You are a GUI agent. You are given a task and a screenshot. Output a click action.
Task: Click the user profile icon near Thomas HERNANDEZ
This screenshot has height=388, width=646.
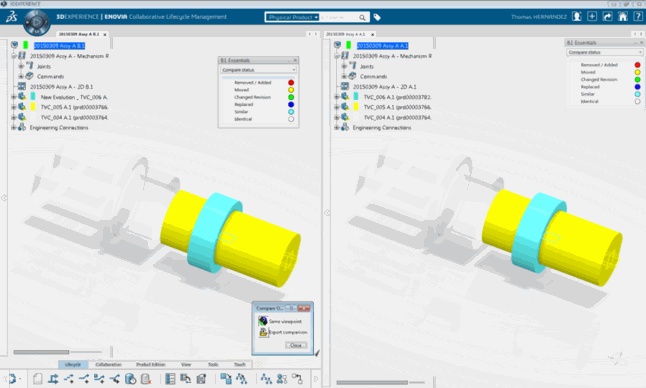pos(577,16)
